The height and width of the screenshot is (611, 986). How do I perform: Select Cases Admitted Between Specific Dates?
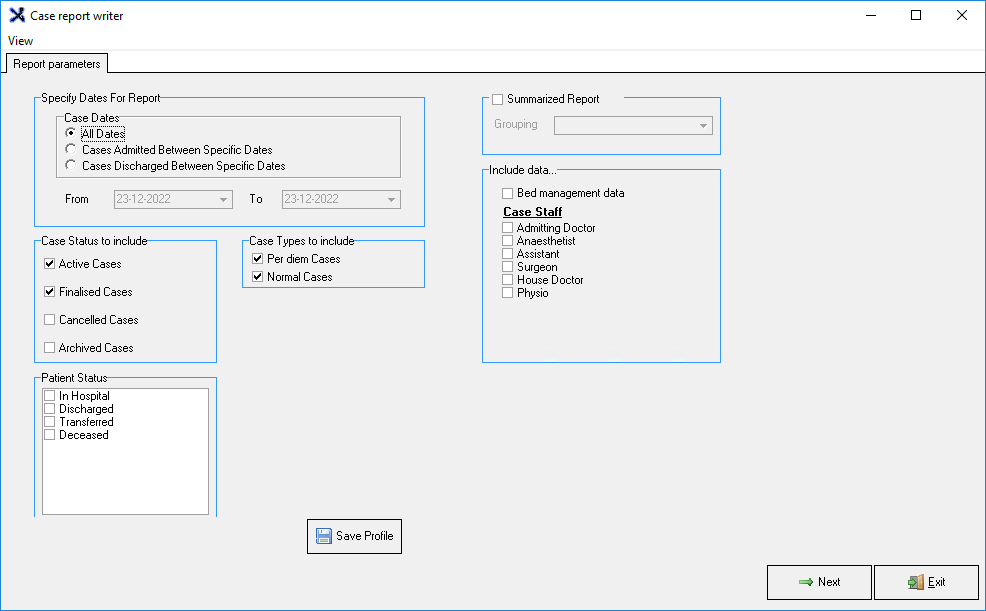pyautogui.click(x=71, y=150)
